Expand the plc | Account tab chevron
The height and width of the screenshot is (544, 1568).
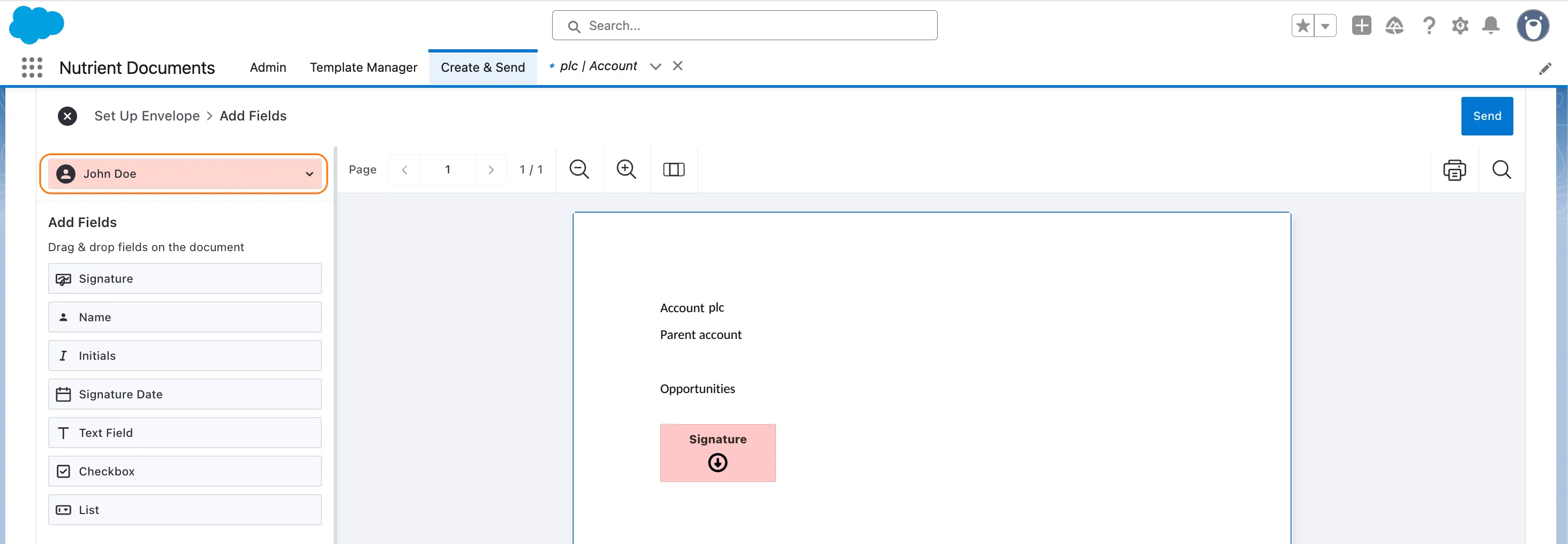[x=655, y=66]
